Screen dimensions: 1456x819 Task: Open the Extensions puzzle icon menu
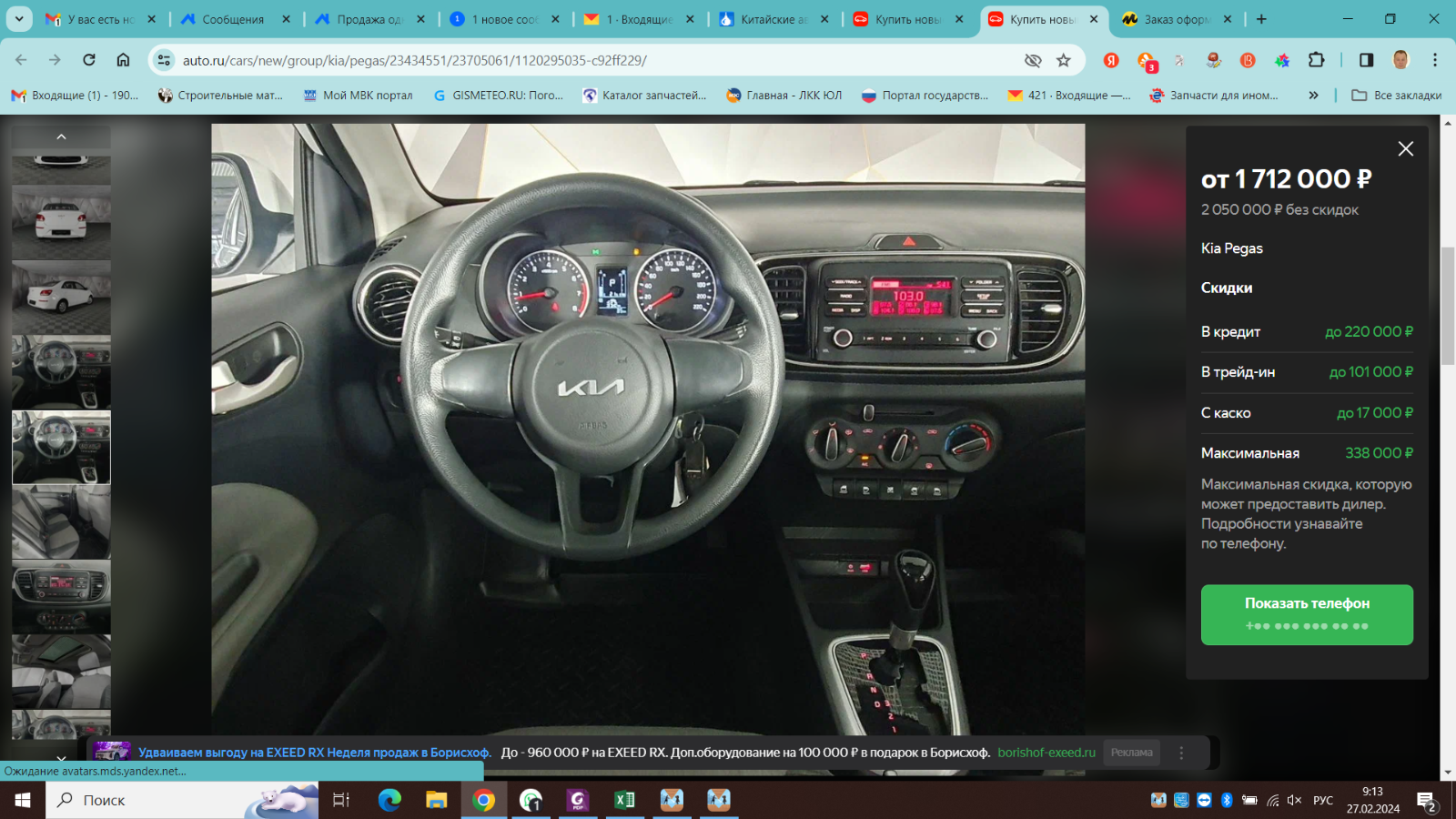(1316, 60)
